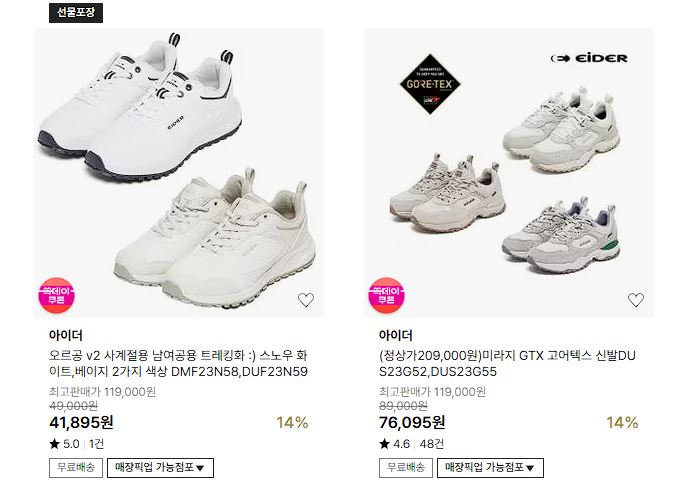Screen dimensions: 687x496
Task: Click the 선물포장 black label
Action: point(76,12)
